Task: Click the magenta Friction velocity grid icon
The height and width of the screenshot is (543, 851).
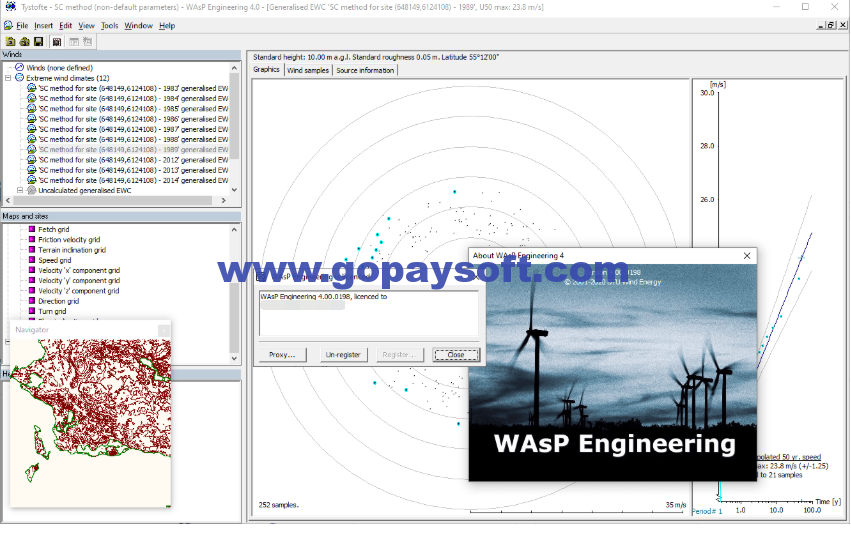Action: tap(32, 239)
